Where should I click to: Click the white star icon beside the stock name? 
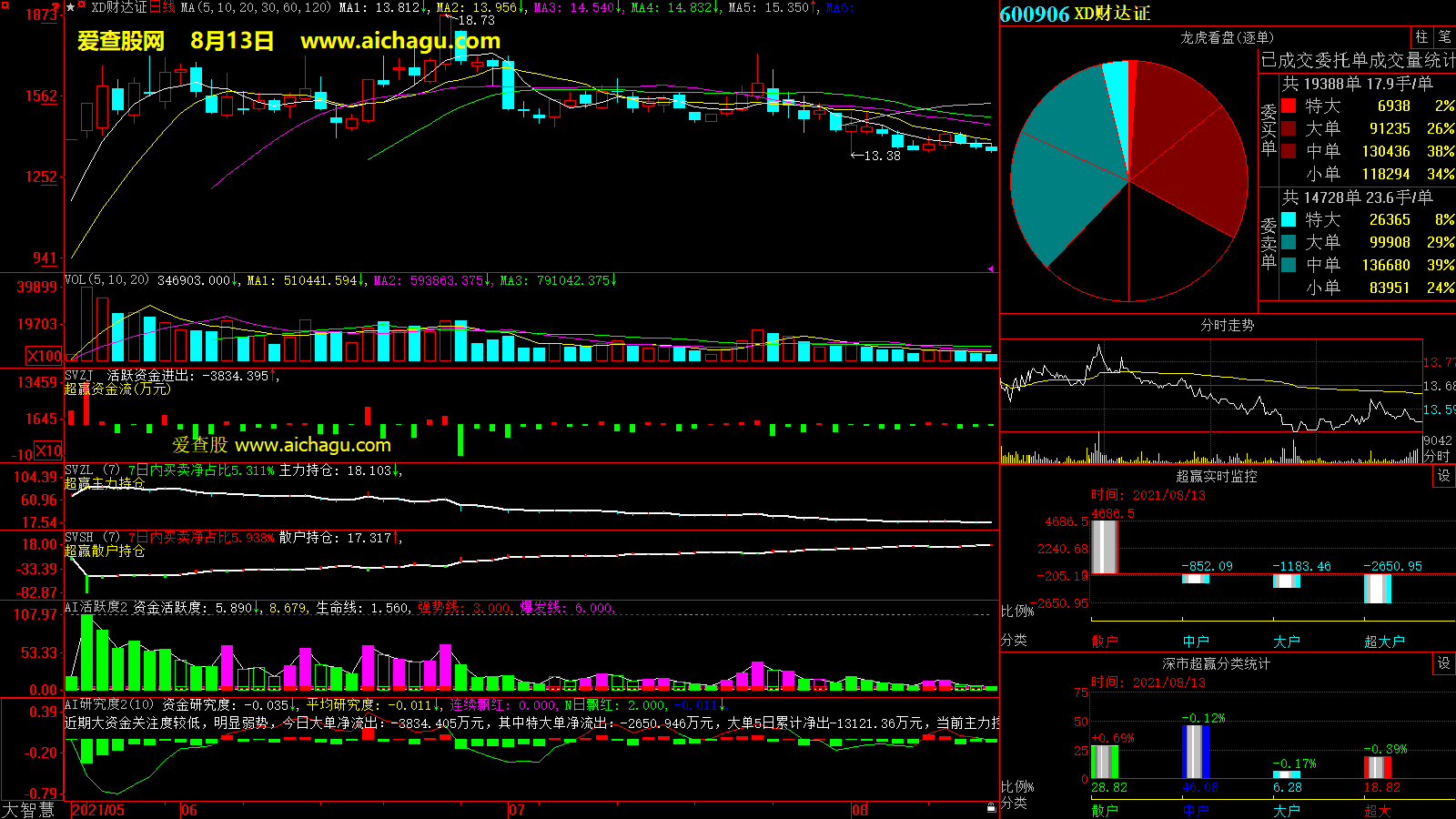pos(71,7)
